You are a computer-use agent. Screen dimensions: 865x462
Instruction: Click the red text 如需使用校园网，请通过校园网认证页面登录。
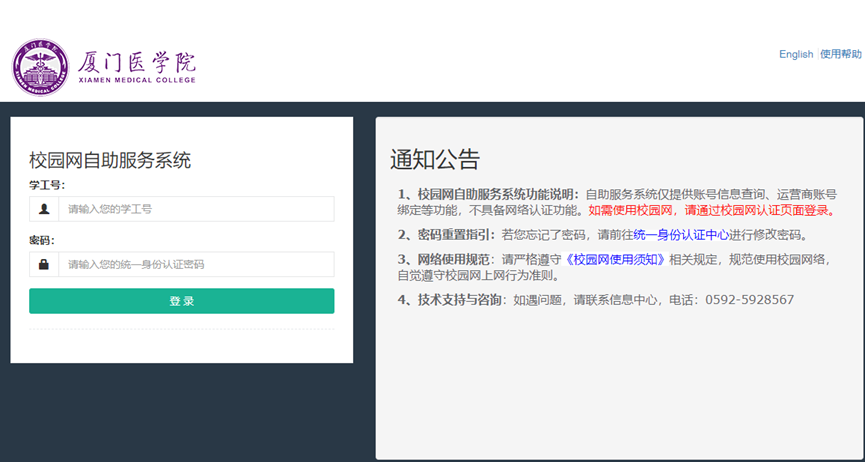(713, 210)
